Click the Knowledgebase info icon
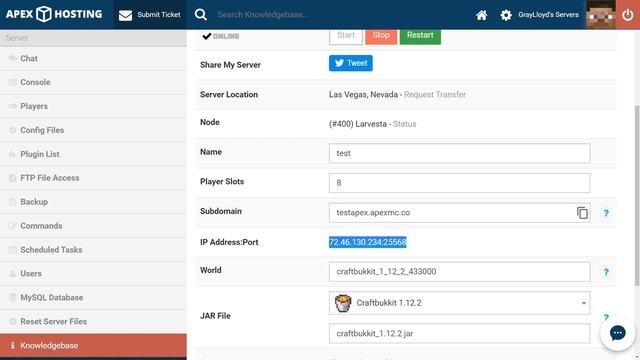The width and height of the screenshot is (640, 360). [x=13, y=345]
